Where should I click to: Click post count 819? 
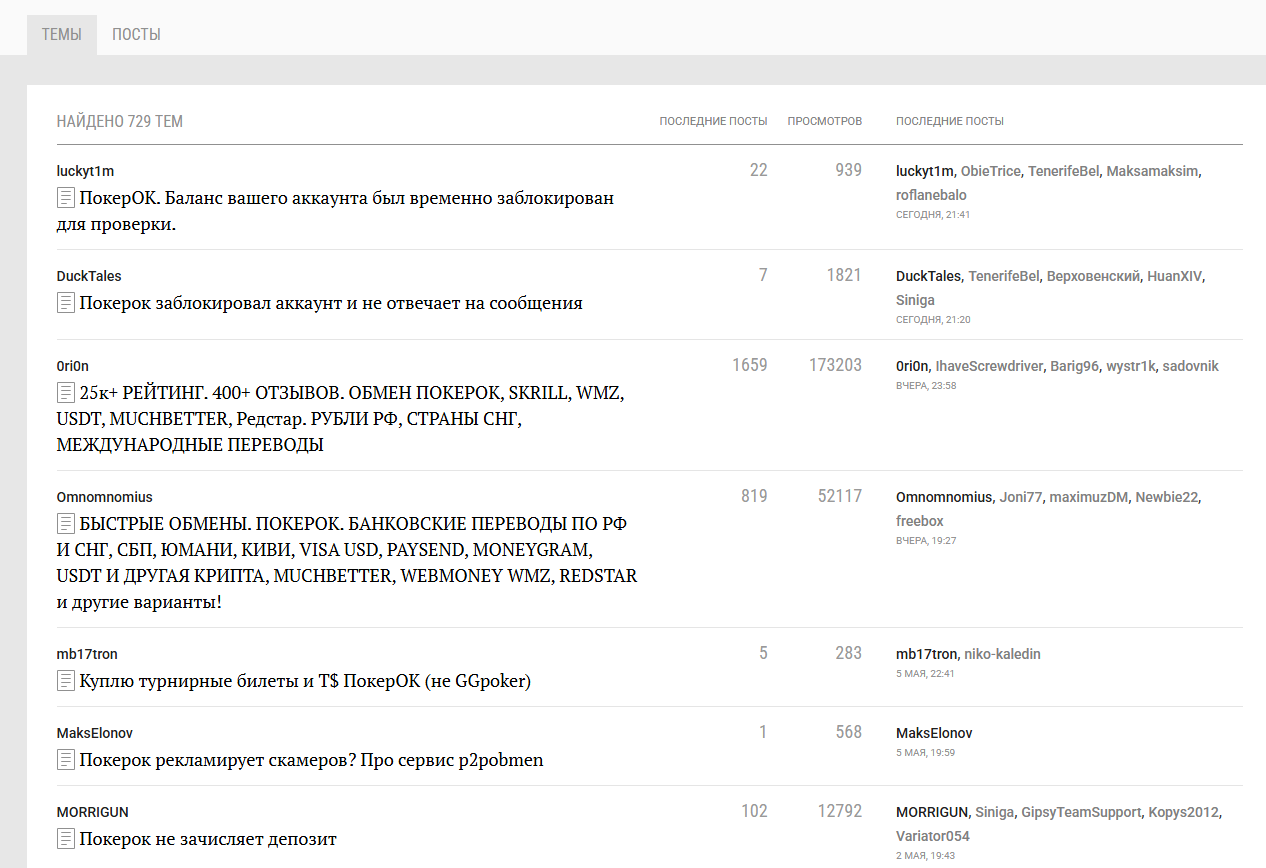pyautogui.click(x=754, y=496)
